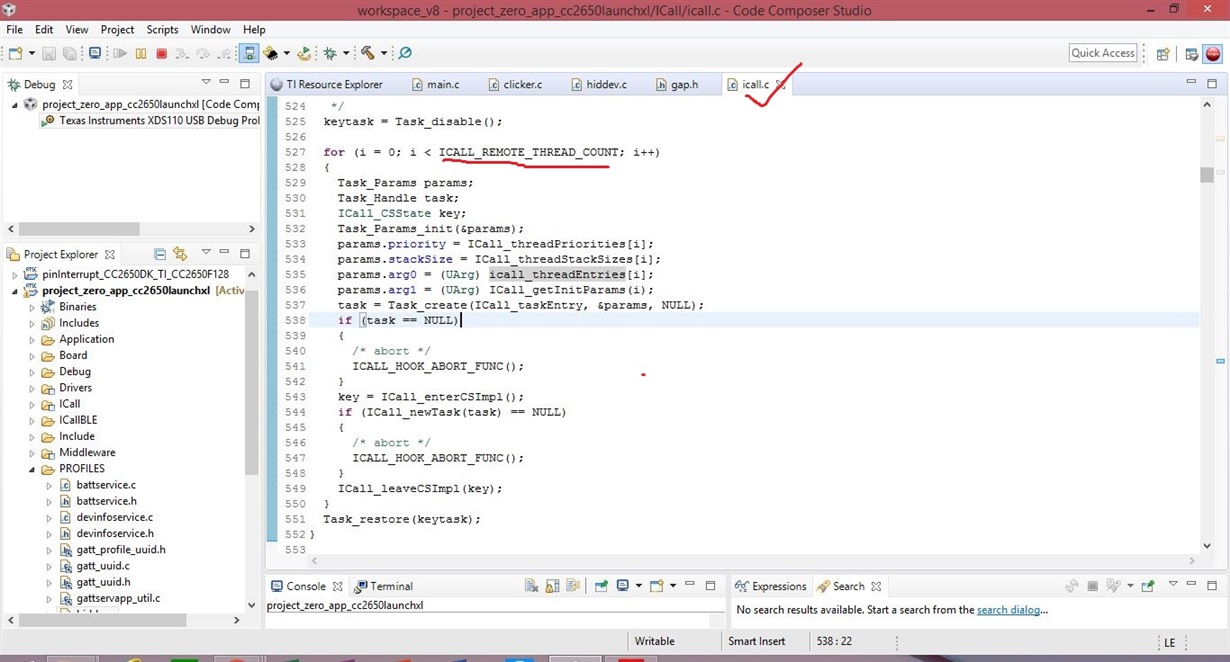The height and width of the screenshot is (662, 1230).
Task: Expand the Binaries folder
Action: click(x=32, y=307)
